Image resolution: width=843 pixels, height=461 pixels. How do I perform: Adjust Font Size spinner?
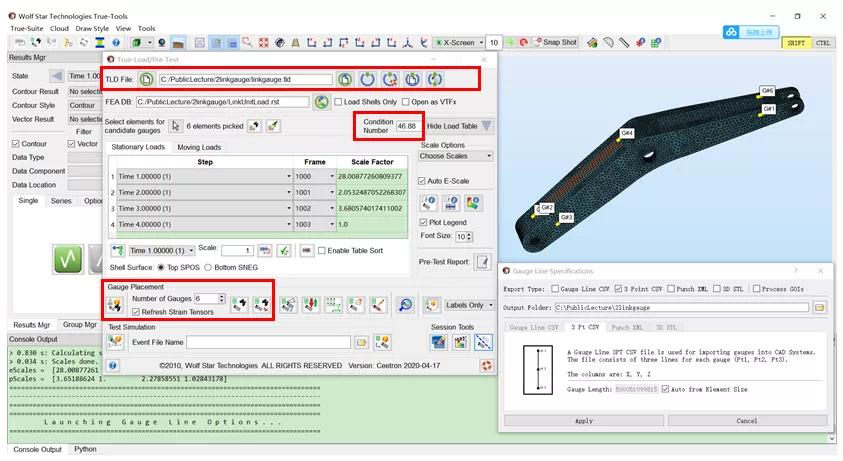tap(469, 237)
